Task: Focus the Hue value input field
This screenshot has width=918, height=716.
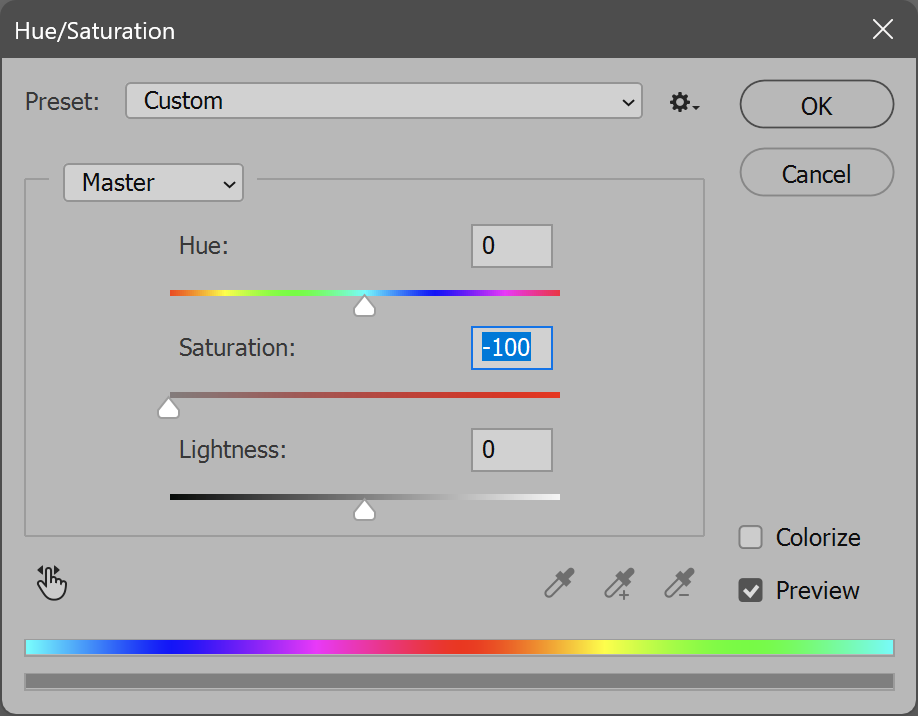Action: (512, 246)
